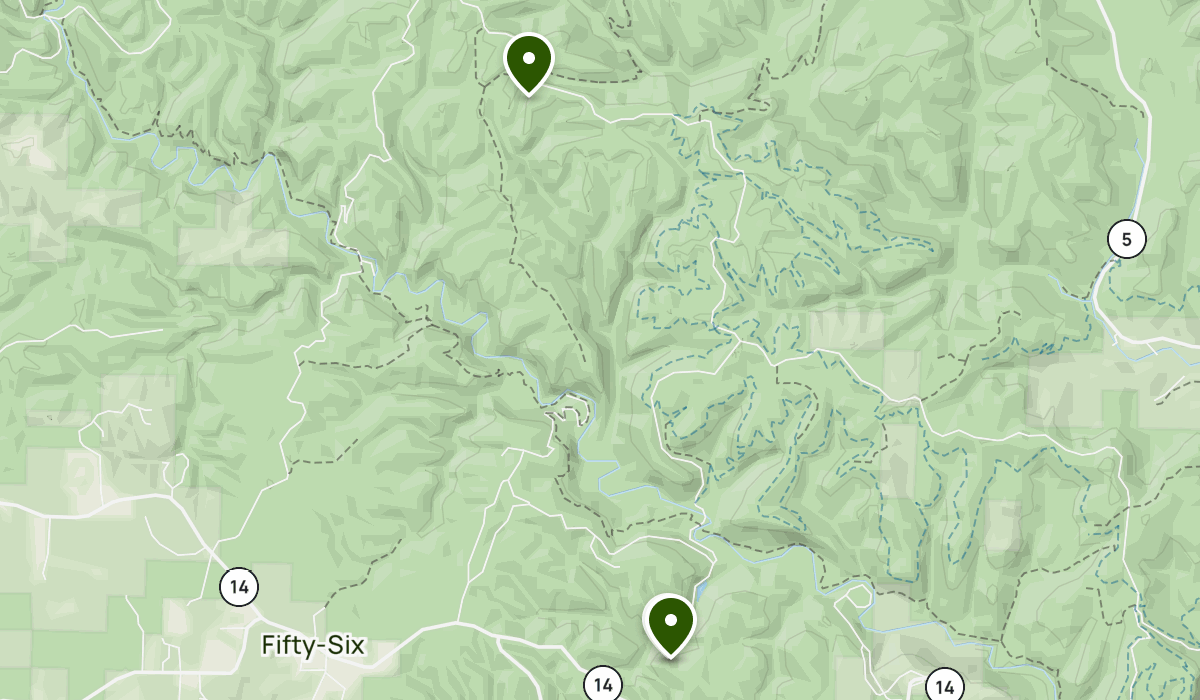Viewport: 1200px width, 700px height.
Task: Select the northern dark green location pin
Action: click(528, 63)
